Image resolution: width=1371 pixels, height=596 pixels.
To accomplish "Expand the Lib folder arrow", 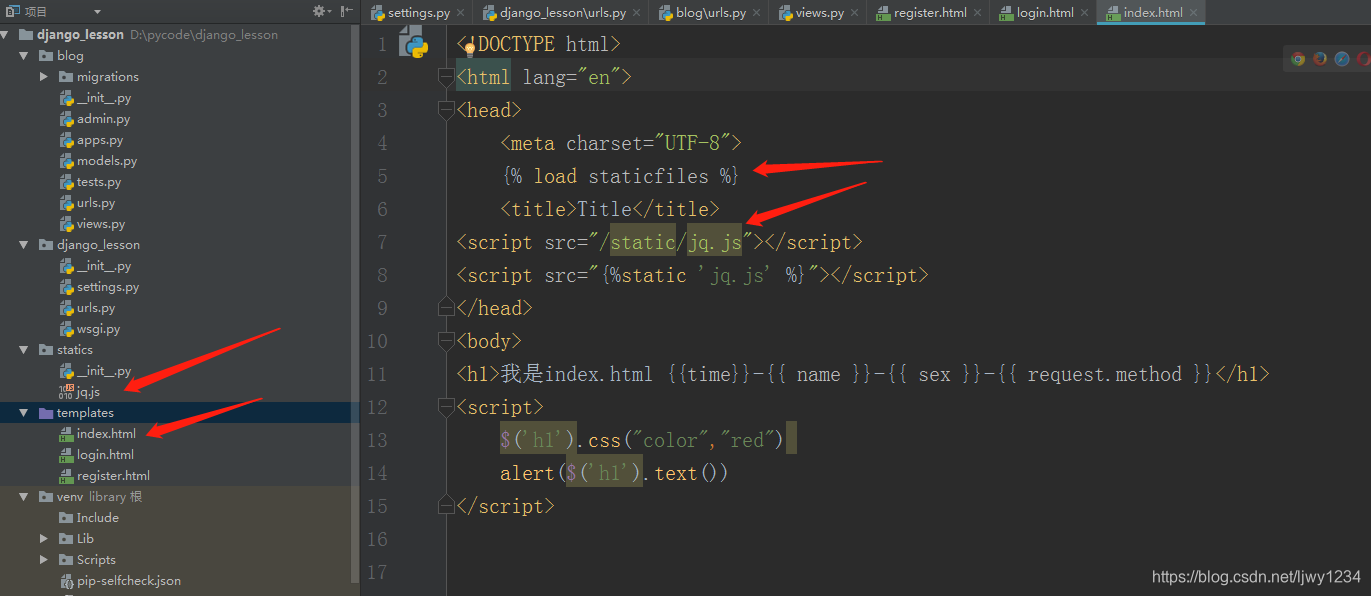I will [44, 538].
